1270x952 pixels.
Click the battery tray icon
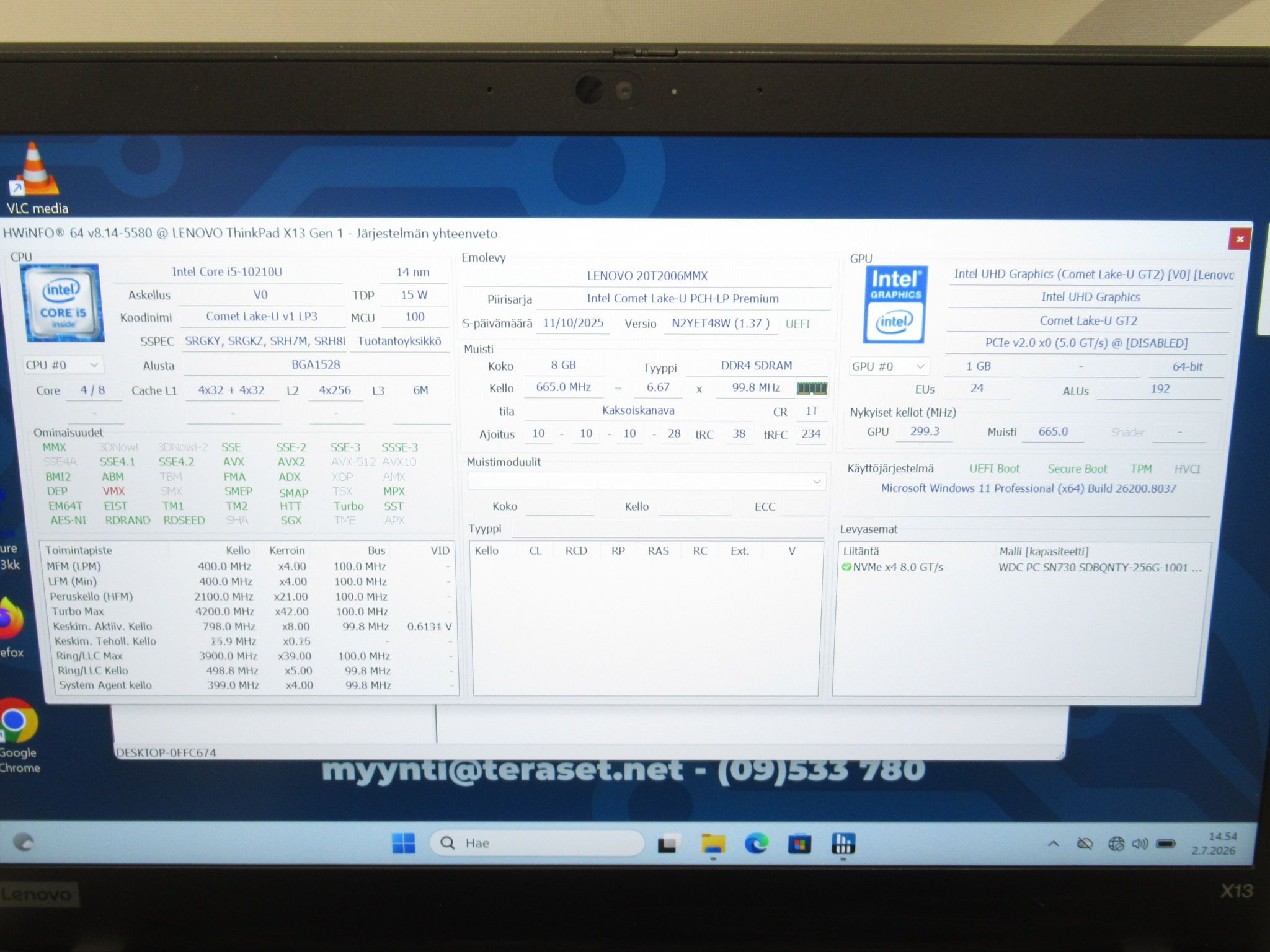pos(1166,844)
